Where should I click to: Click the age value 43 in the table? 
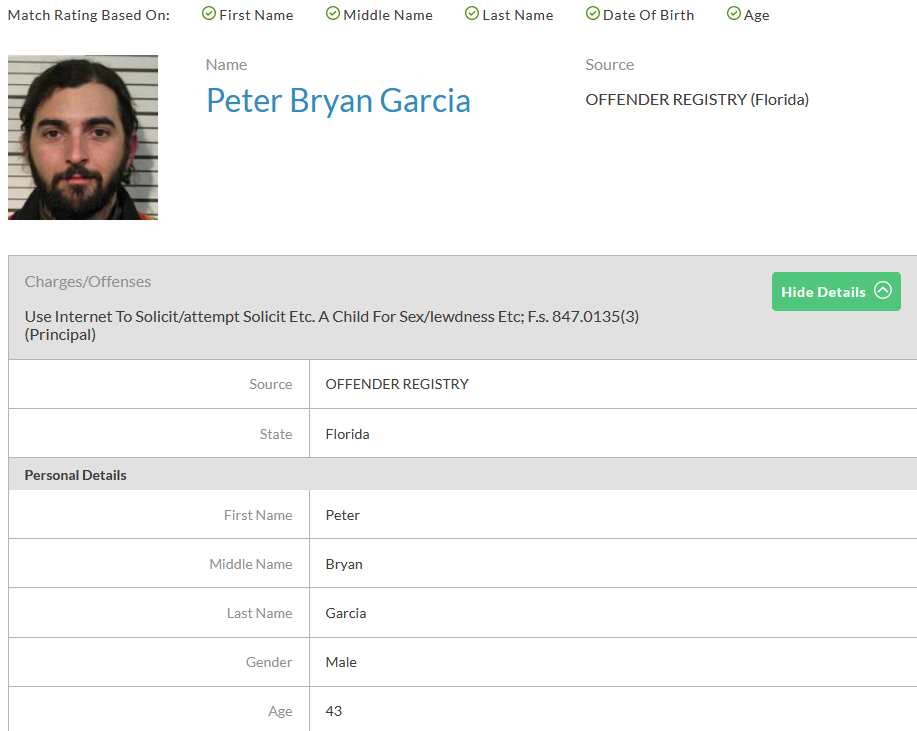coord(334,711)
